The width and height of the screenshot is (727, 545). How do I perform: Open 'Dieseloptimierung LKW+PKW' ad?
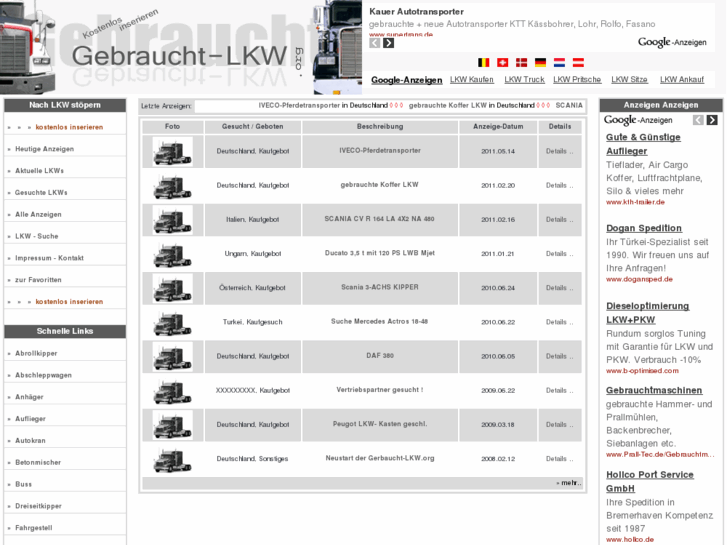click(x=647, y=313)
